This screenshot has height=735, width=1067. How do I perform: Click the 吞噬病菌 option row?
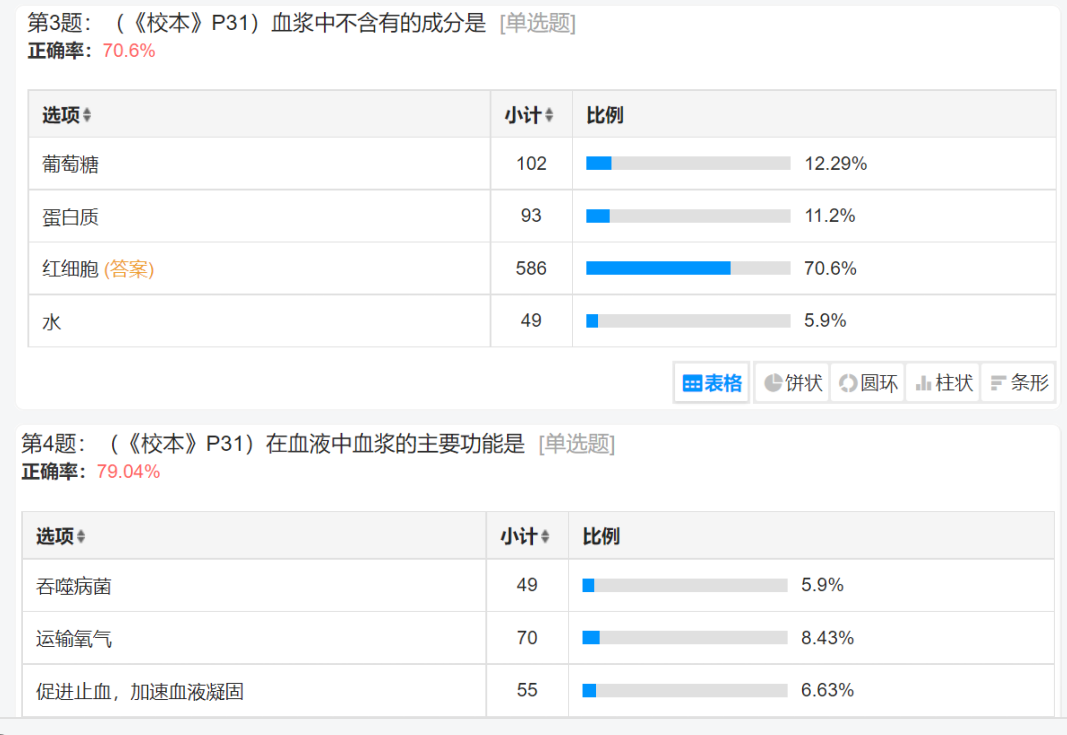coord(538,586)
